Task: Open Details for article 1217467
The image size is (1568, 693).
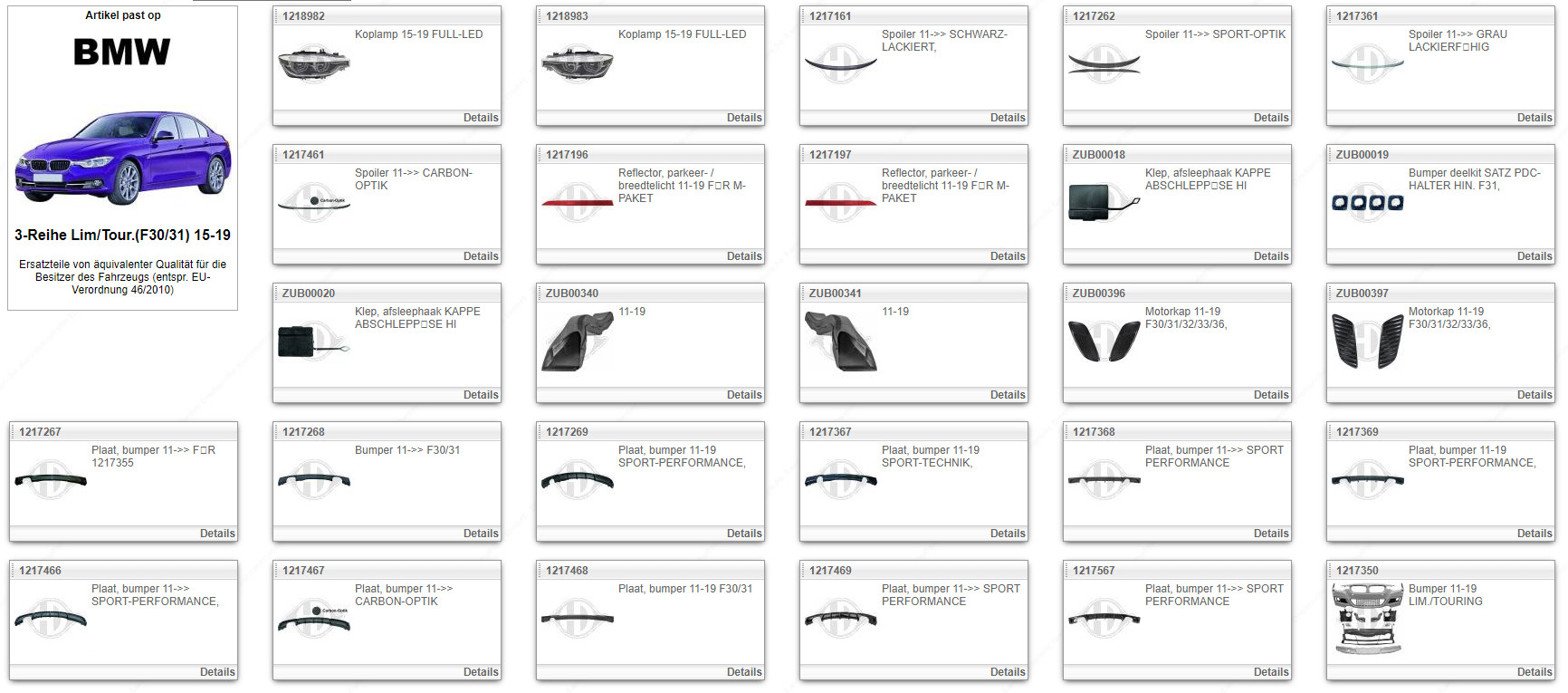Action: (481, 672)
